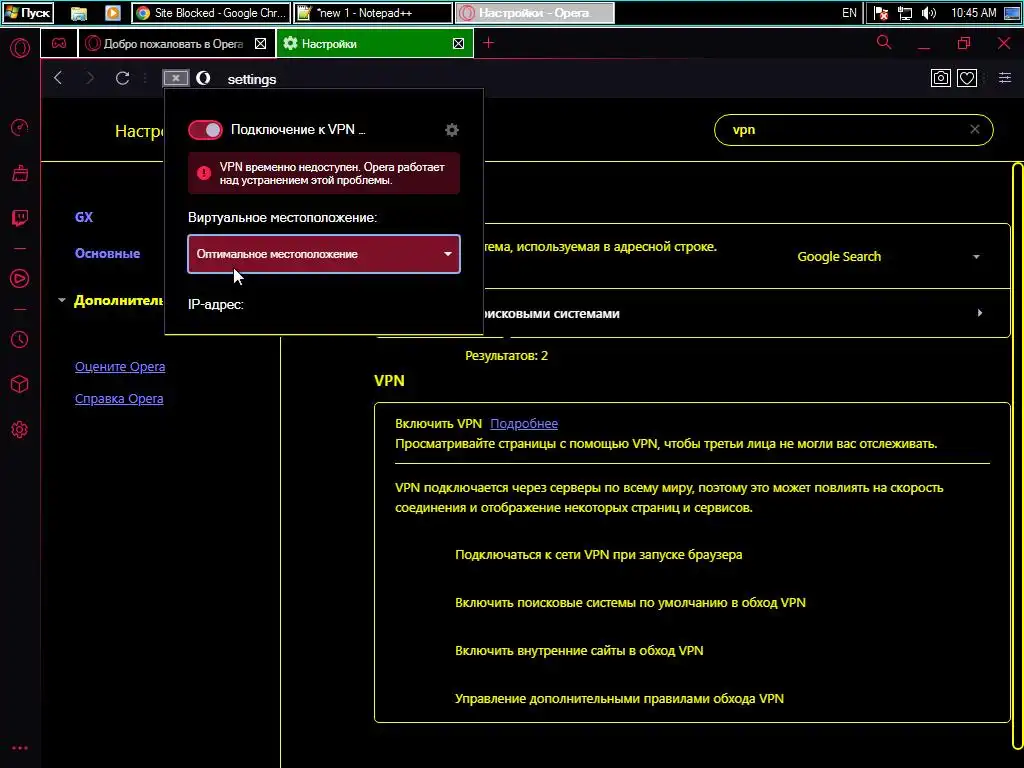Switch to Notepad++ taskbar window
Viewport: 1024px width, 768px height.
pos(373,13)
